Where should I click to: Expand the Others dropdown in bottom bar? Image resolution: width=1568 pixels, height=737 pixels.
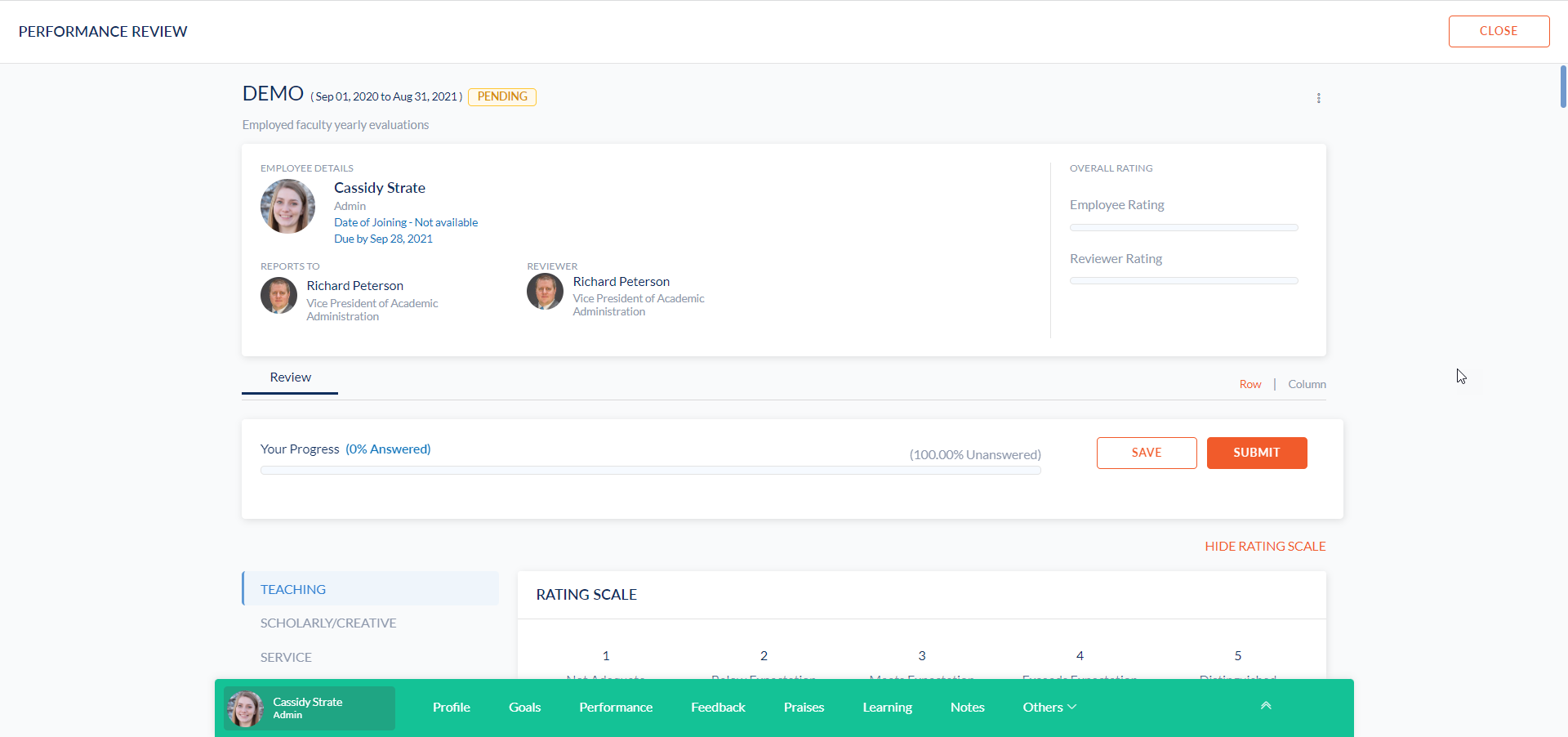pos(1049,708)
